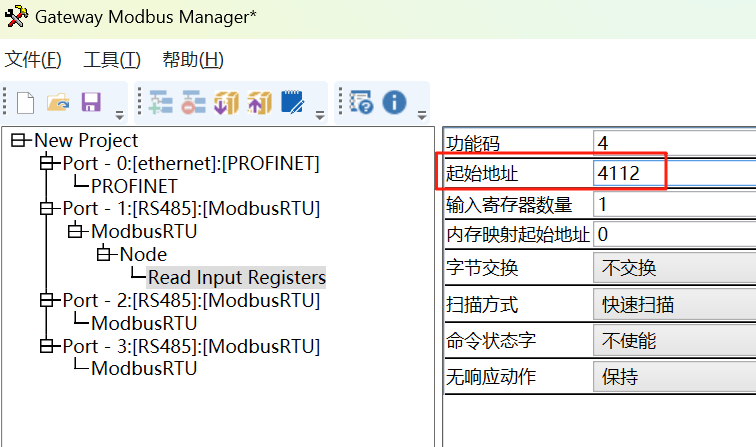The image size is (756, 447).
Task: Open the help query list icon
Action: (x=361, y=102)
